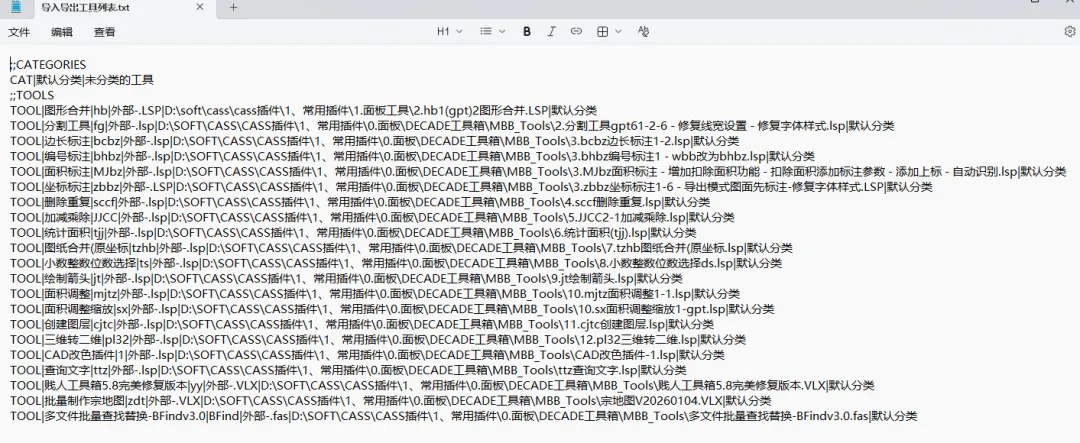Click the TOOL|小数整数位数选择|ts line

pyautogui.click(x=396, y=262)
